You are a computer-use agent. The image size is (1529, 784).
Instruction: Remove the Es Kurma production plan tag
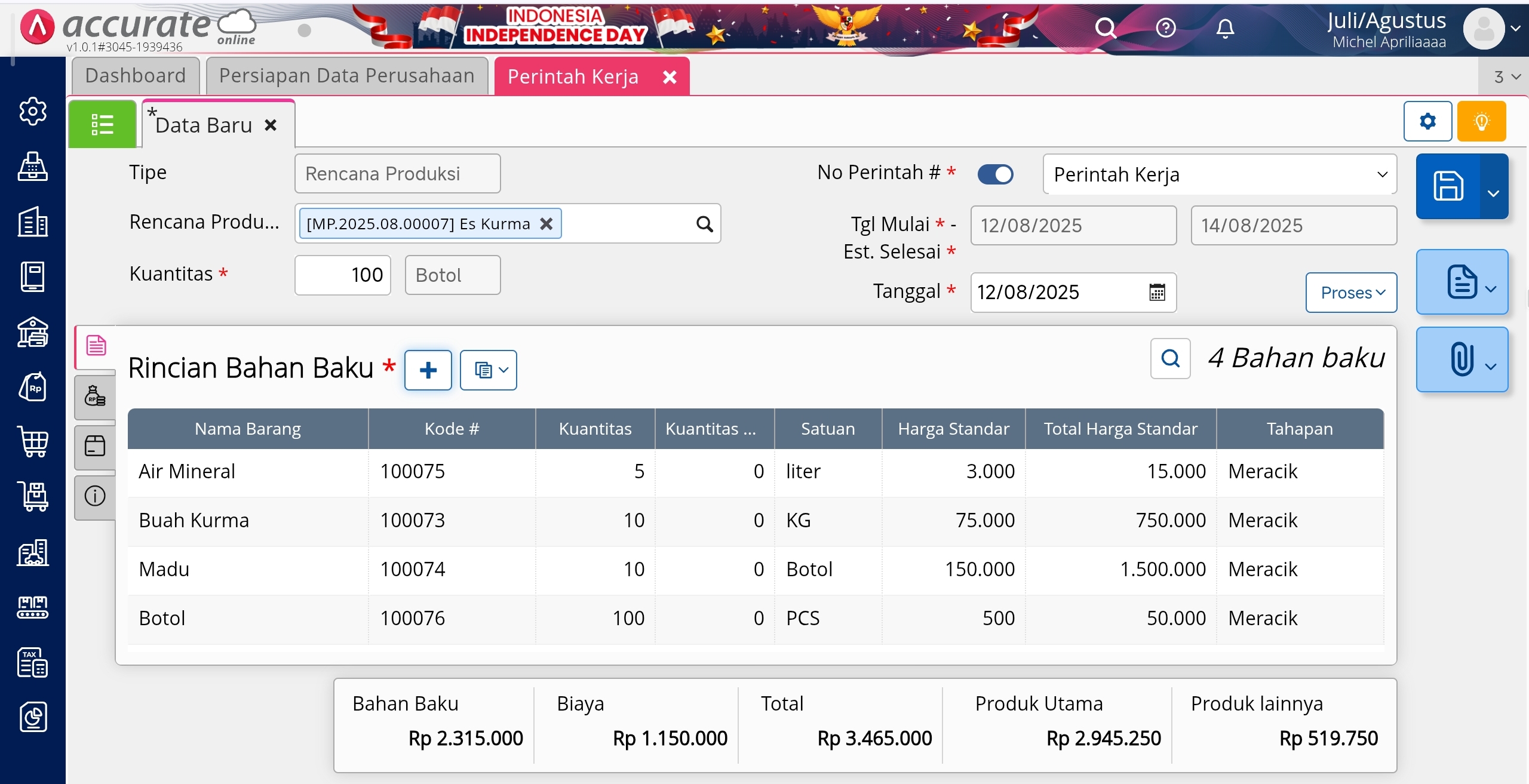point(546,224)
